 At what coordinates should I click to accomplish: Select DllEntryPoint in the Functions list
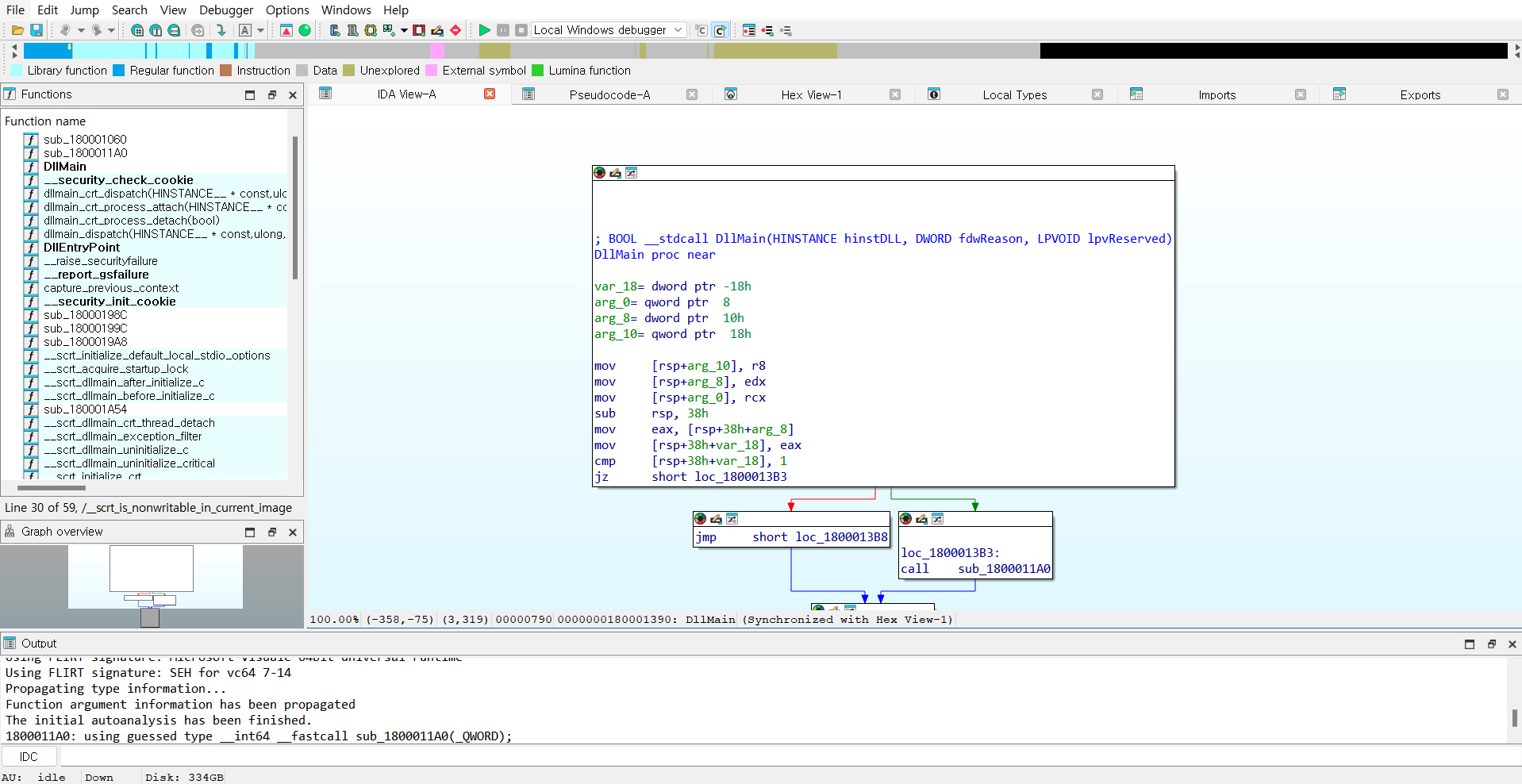coord(82,248)
